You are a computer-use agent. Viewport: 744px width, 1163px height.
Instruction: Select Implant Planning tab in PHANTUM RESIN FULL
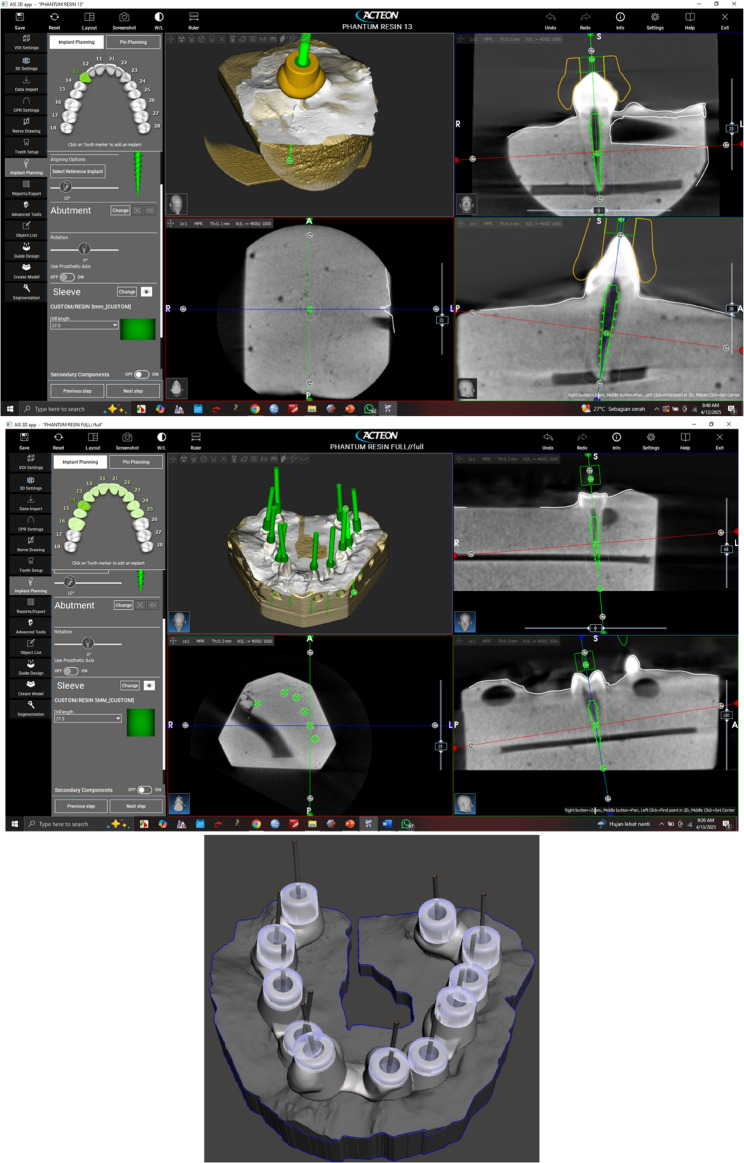pos(80,462)
